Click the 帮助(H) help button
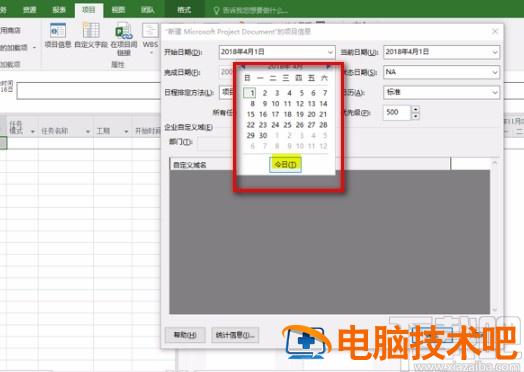The image size is (524, 372). [x=185, y=335]
